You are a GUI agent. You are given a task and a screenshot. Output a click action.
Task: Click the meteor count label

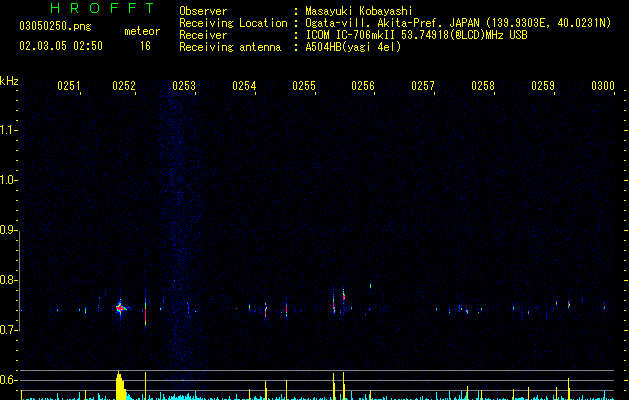pos(142,31)
